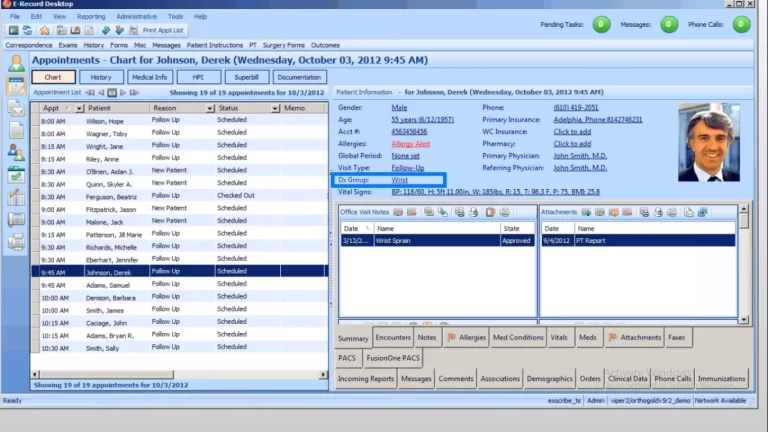Click green add icon in Attachments toolbar

(586, 212)
